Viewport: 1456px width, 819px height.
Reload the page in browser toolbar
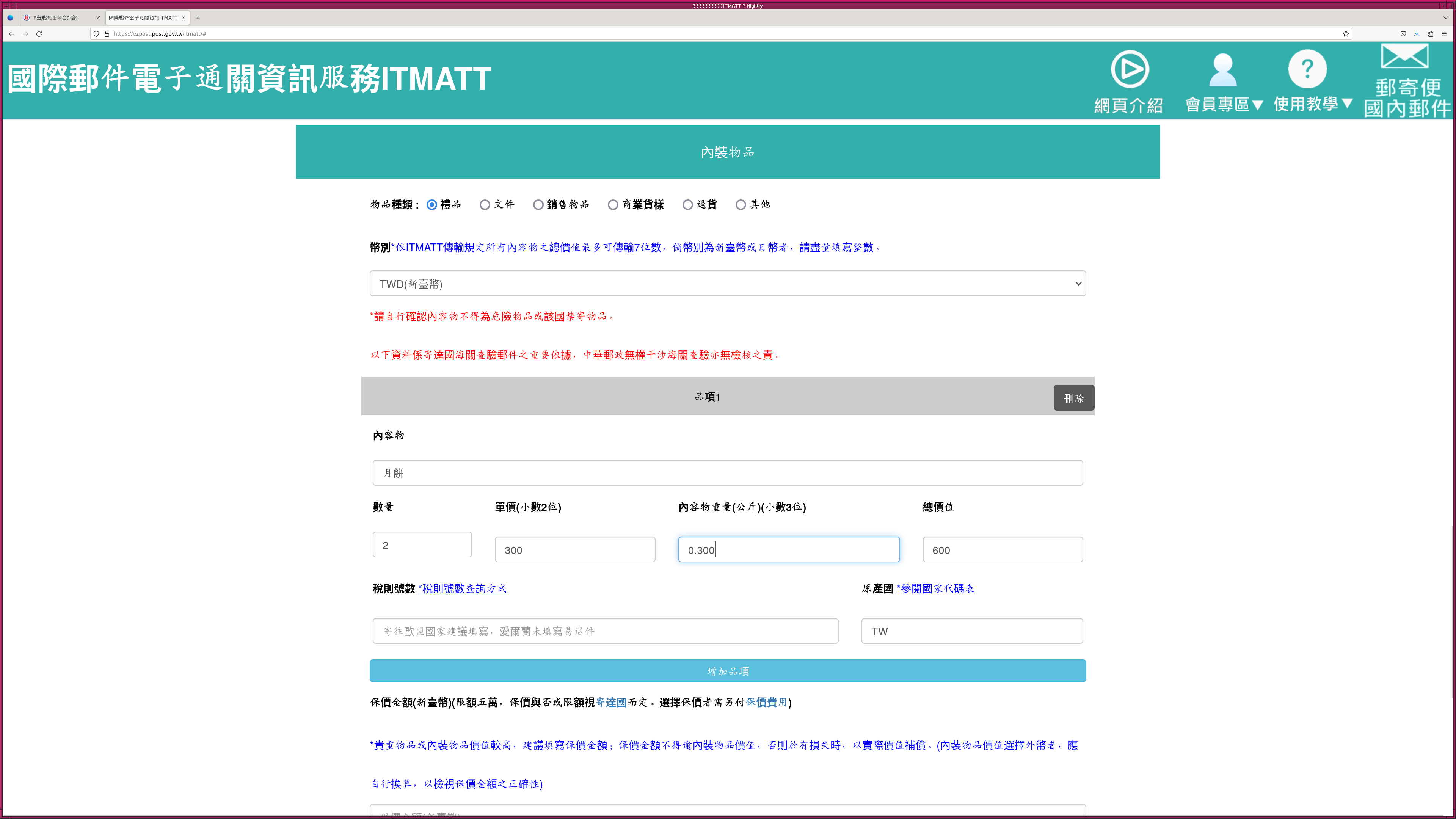click(39, 34)
